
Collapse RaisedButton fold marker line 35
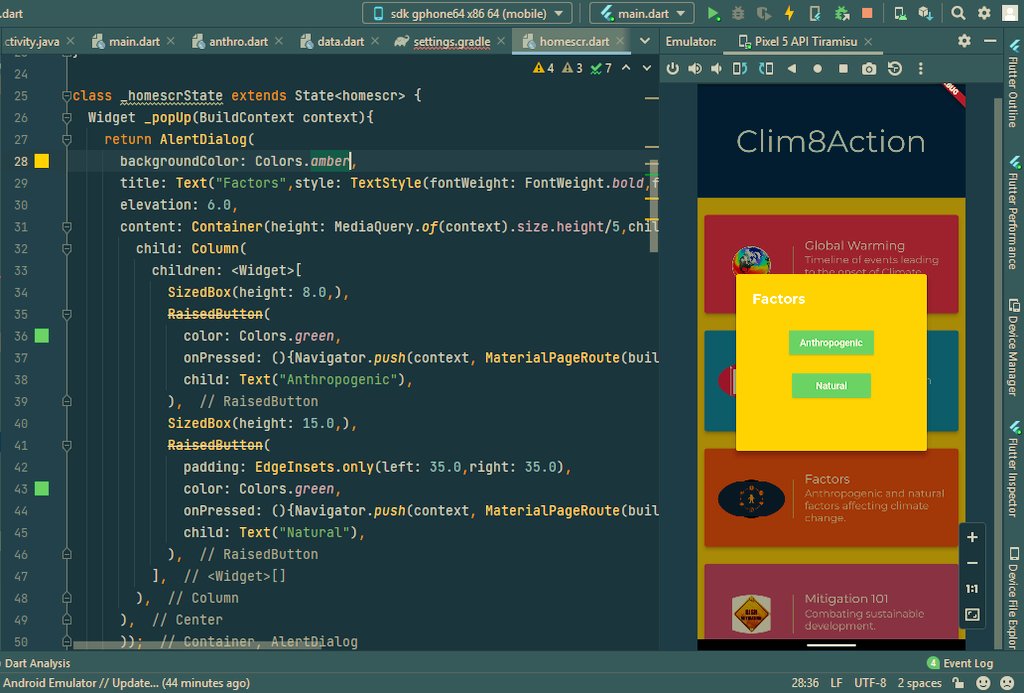67,314
